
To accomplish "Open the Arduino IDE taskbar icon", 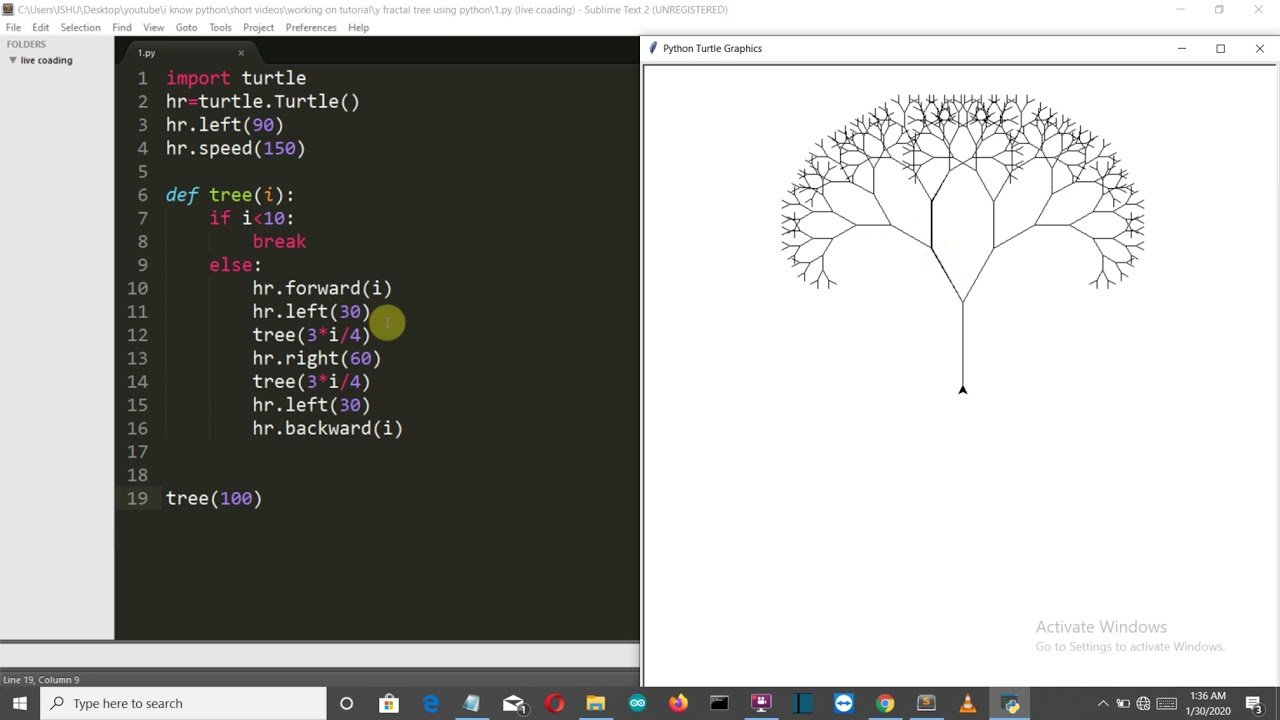I will click(x=637, y=703).
